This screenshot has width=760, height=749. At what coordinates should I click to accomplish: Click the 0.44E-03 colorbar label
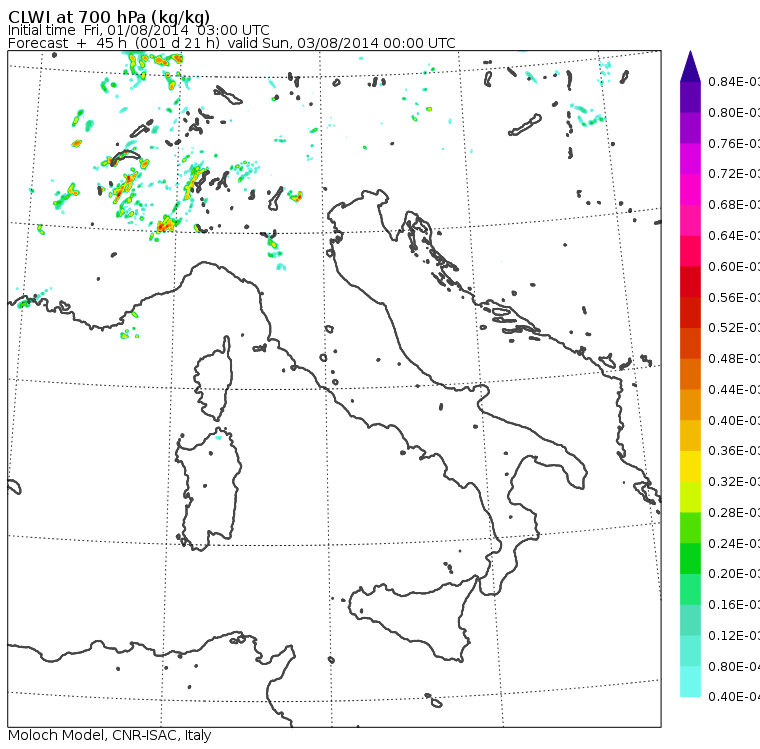734,390
